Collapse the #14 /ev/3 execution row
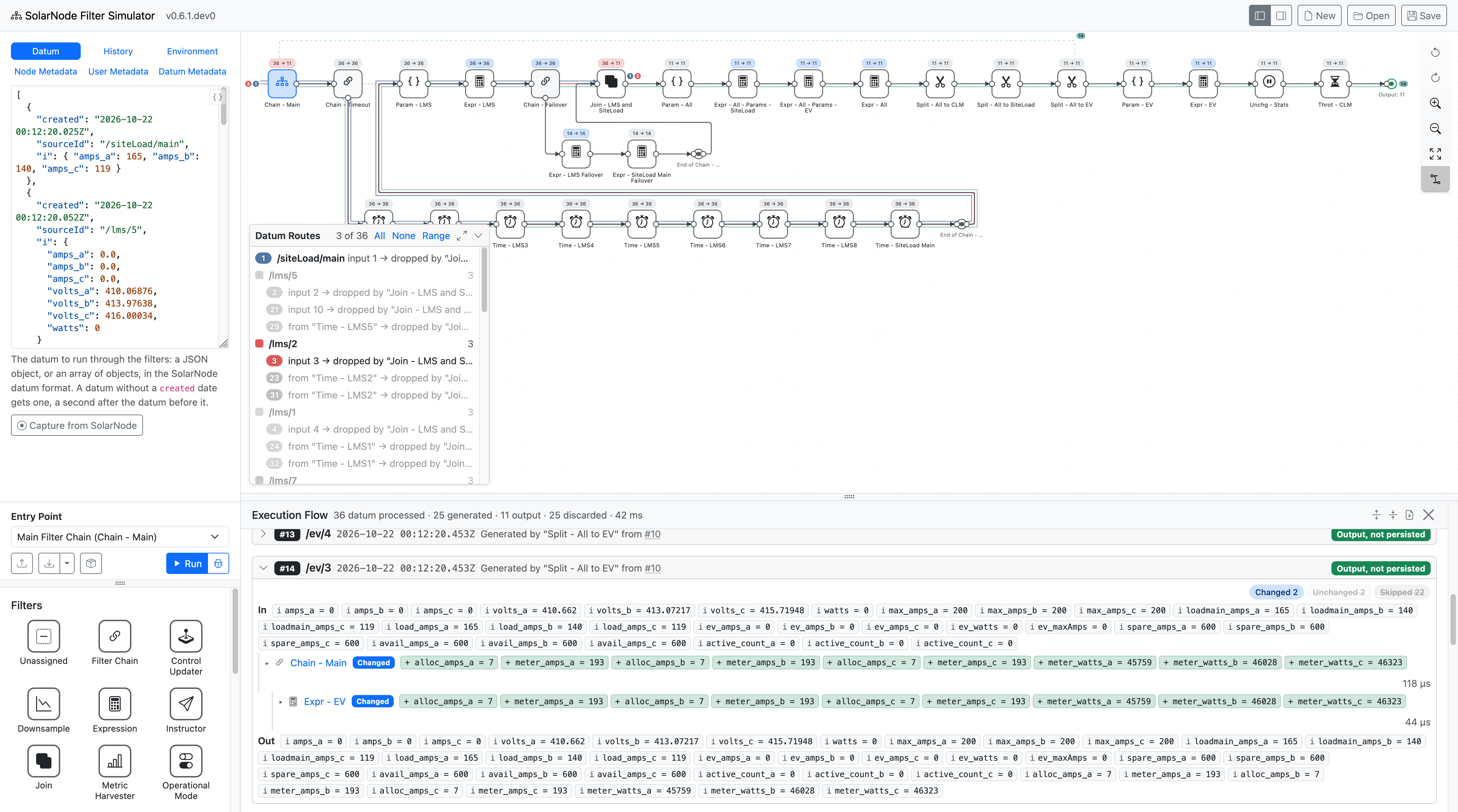The height and width of the screenshot is (812, 1458). pos(263,568)
